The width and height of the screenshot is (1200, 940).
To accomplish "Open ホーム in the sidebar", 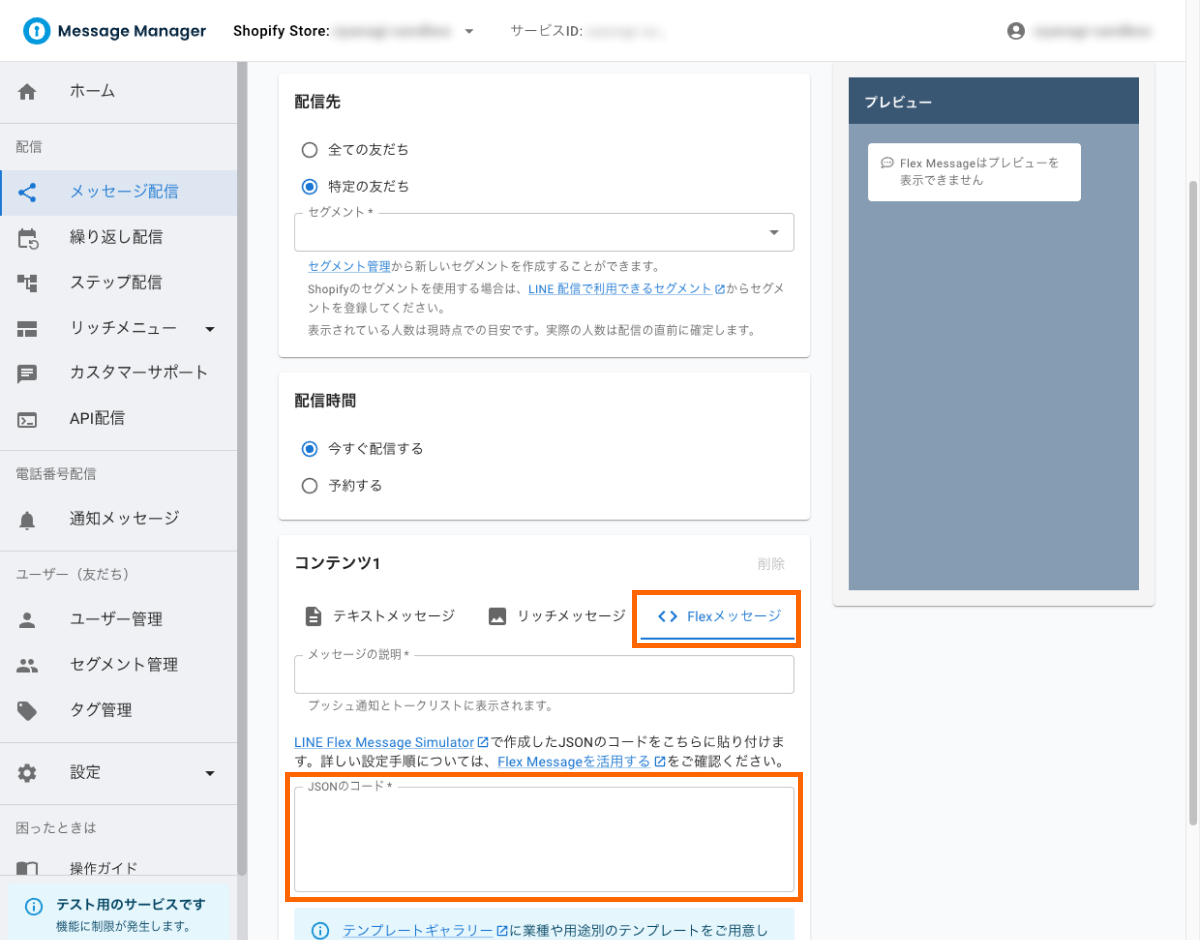I will 118,91.
